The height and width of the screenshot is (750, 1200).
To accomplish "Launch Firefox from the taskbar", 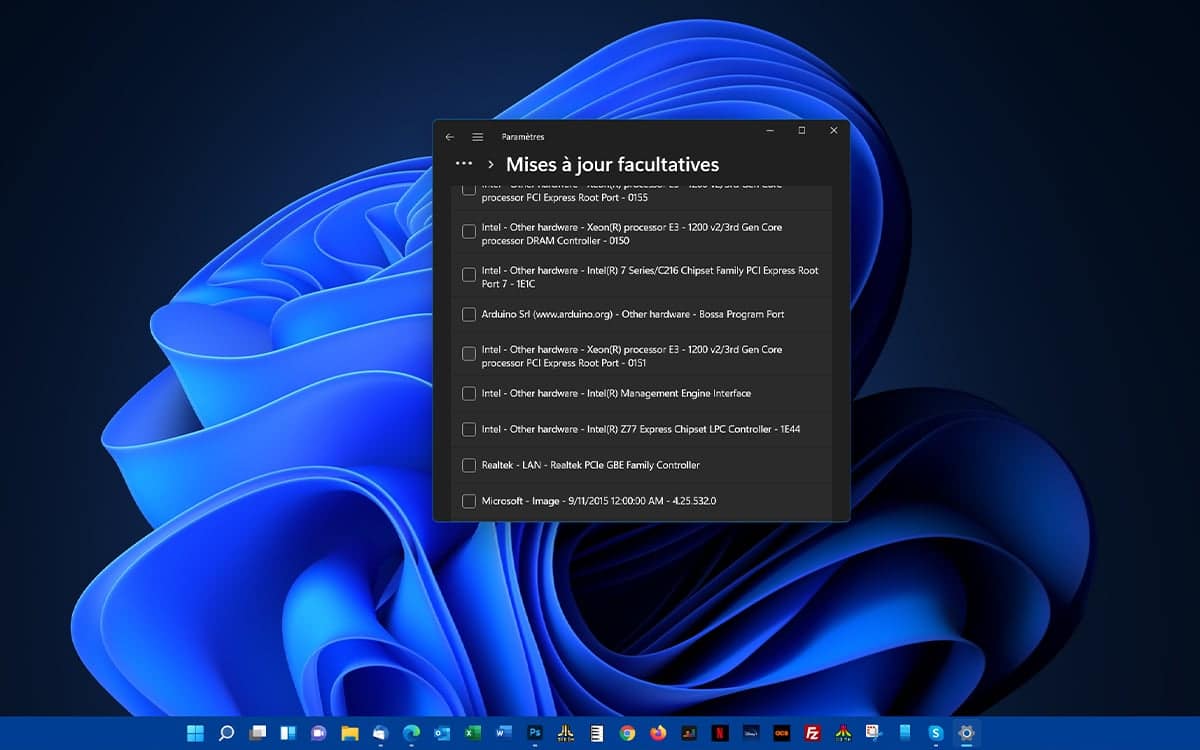I will click(658, 733).
